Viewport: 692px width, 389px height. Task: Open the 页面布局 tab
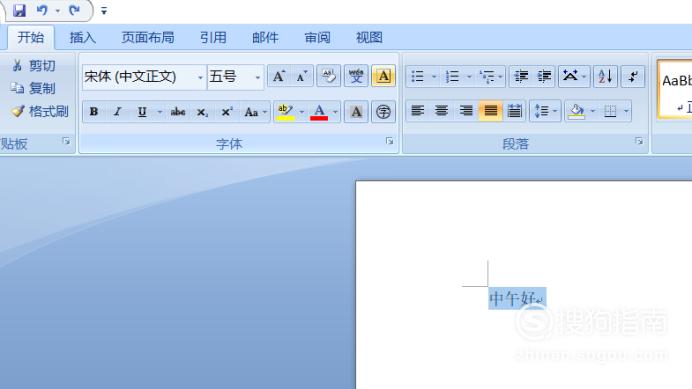[x=148, y=38]
